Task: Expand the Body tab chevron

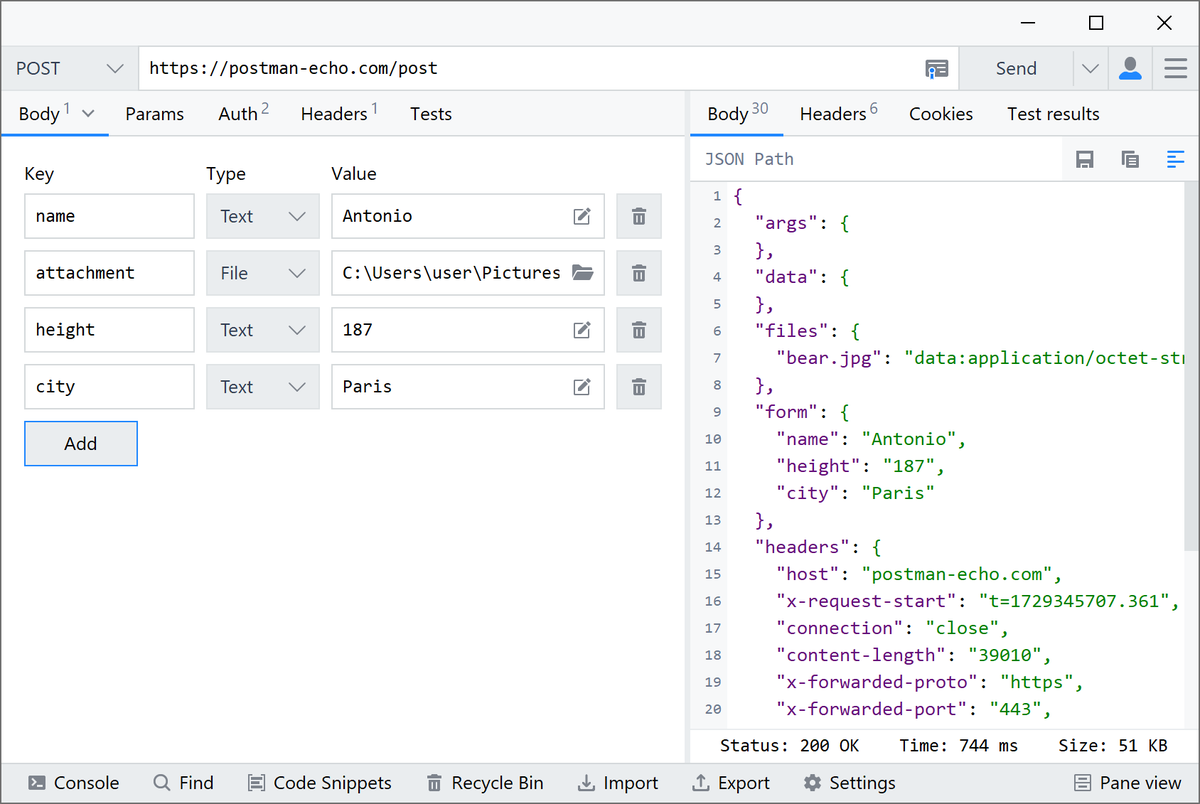Action: [88, 114]
